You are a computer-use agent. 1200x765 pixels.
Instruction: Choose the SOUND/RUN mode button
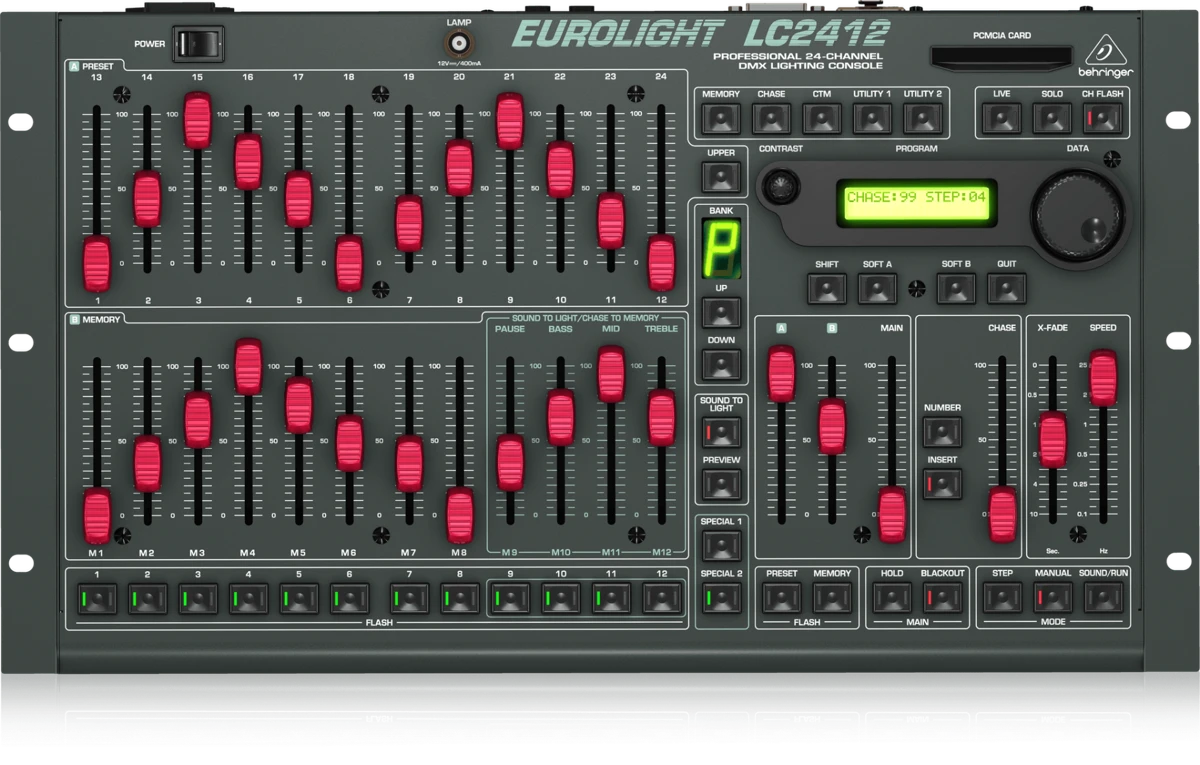click(x=1102, y=598)
